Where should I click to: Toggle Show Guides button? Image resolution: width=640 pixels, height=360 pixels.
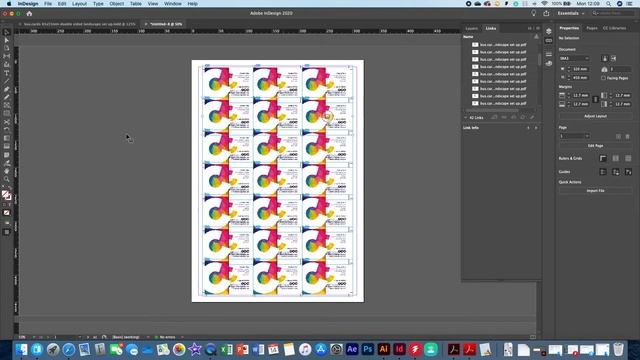(x=603, y=172)
